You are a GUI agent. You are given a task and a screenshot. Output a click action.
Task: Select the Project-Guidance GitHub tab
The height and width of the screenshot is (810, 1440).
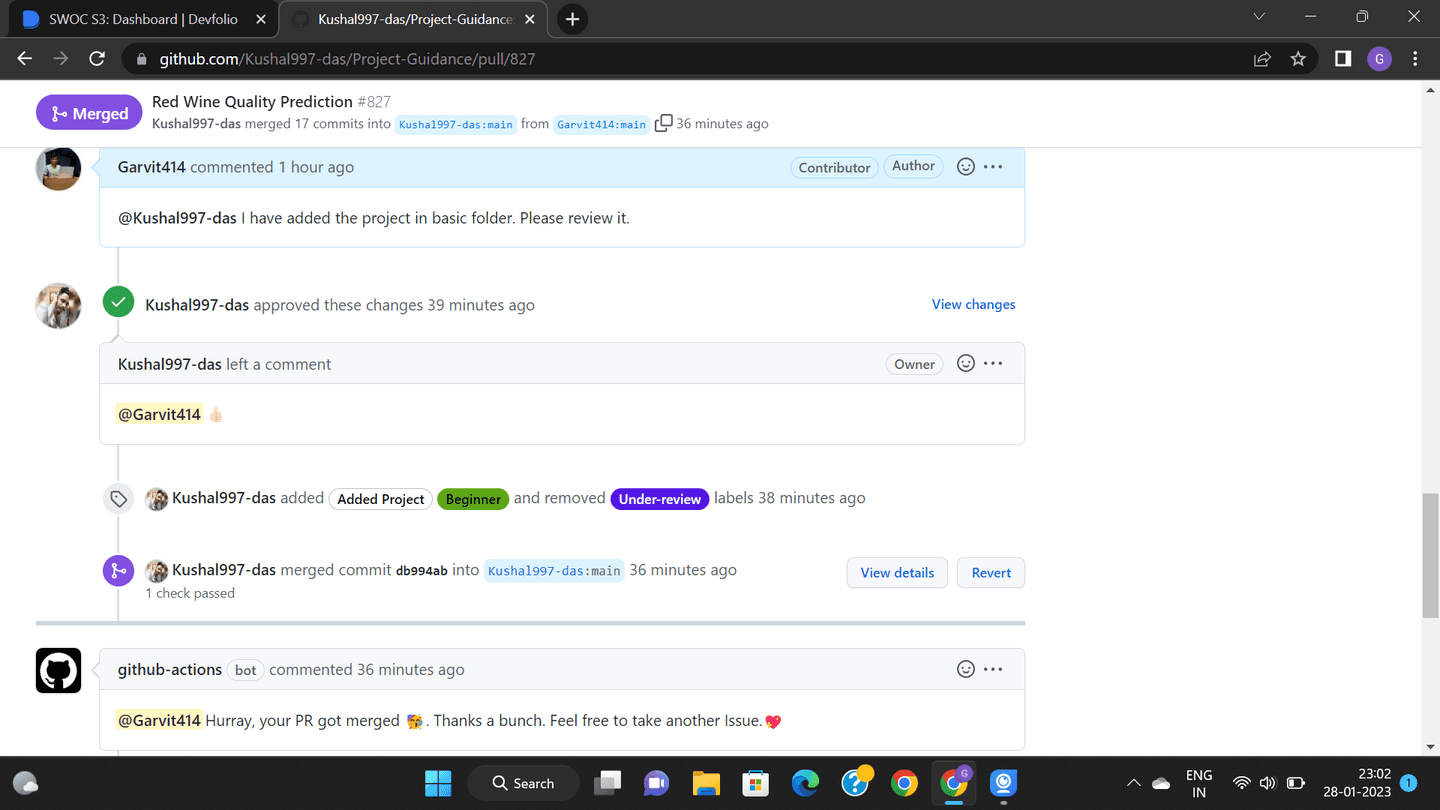[415, 19]
